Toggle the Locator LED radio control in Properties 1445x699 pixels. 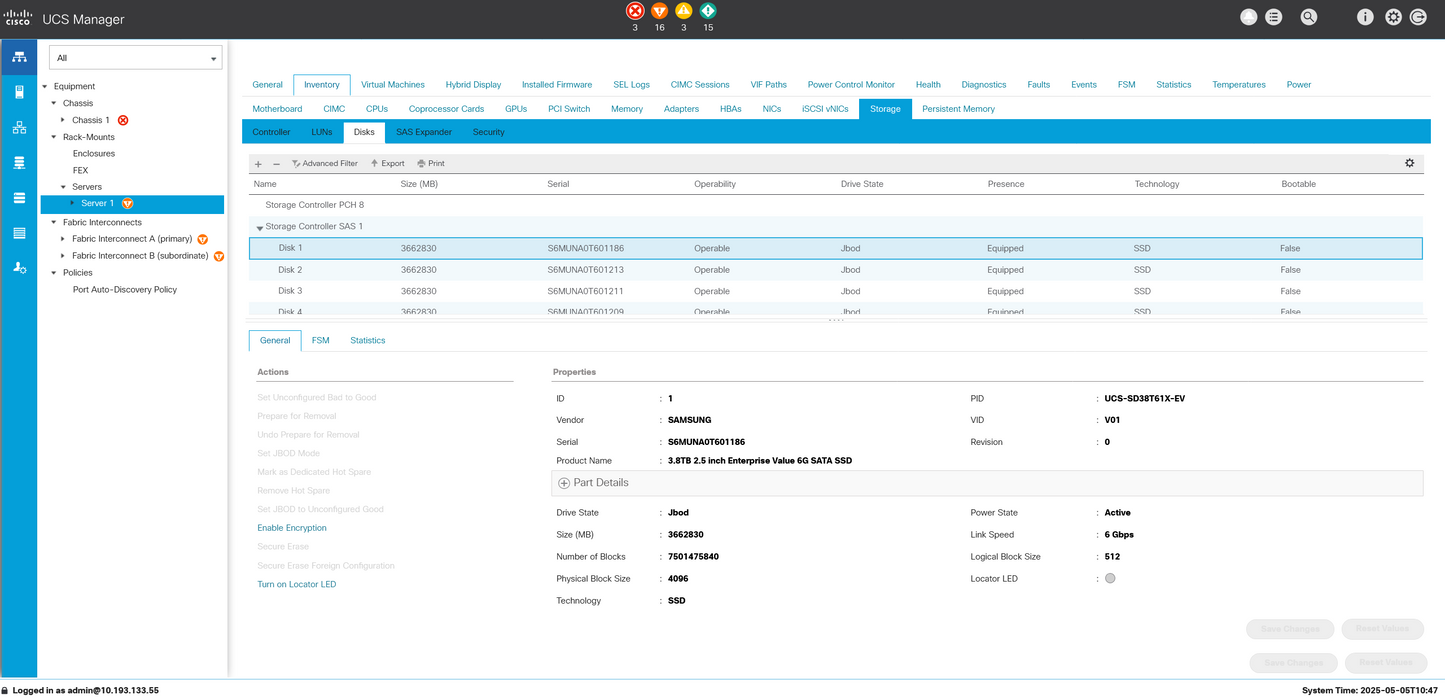[1109, 578]
